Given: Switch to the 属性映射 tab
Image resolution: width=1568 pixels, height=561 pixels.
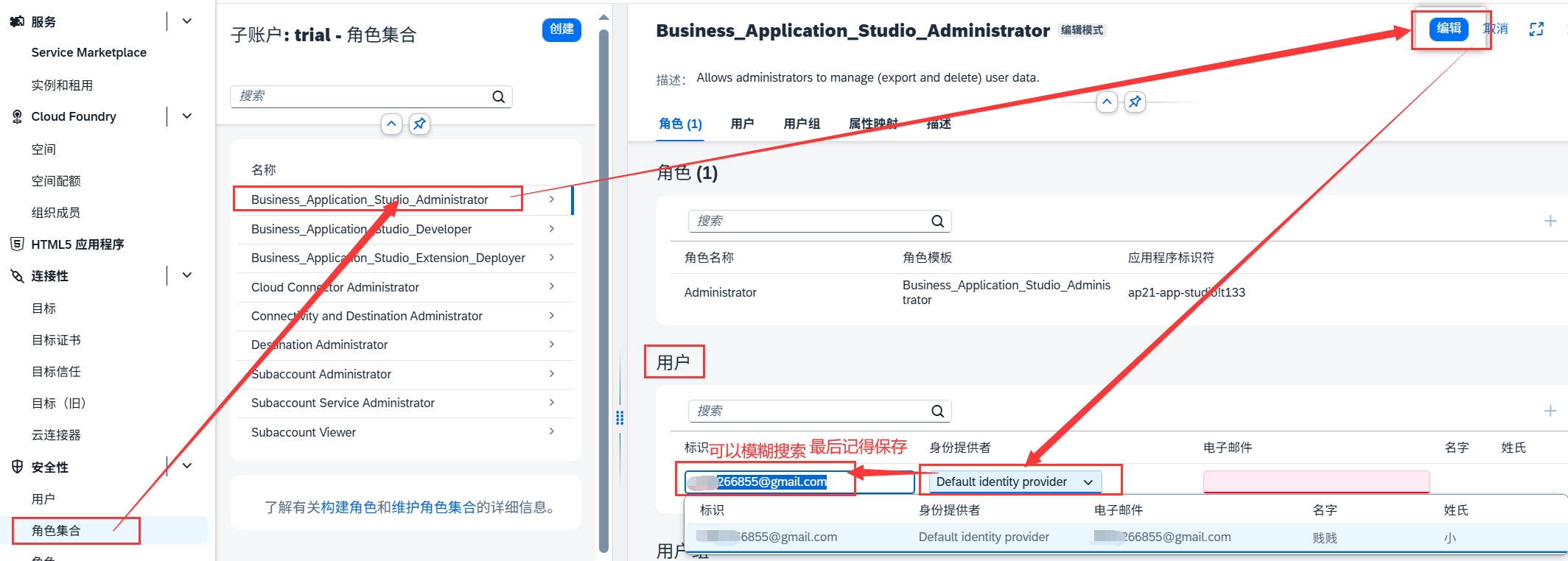Looking at the screenshot, I should (873, 124).
